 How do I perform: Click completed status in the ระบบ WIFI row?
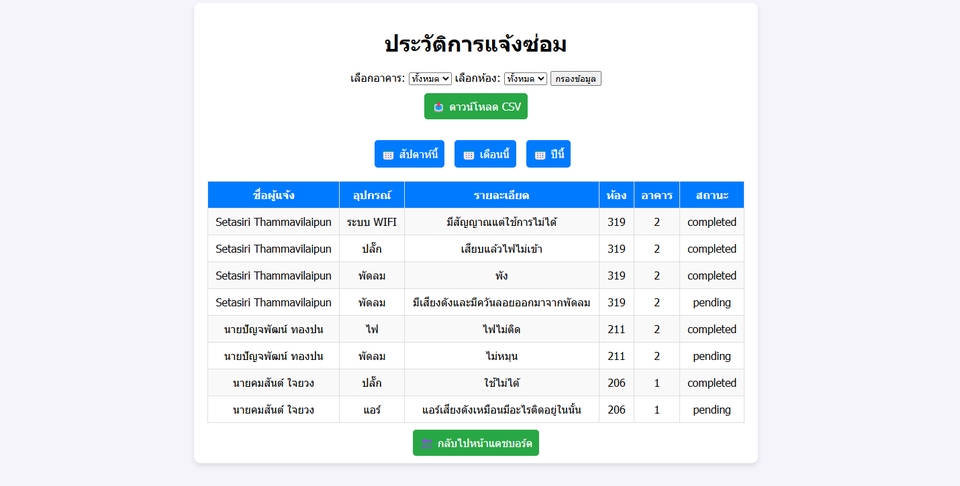(x=712, y=222)
